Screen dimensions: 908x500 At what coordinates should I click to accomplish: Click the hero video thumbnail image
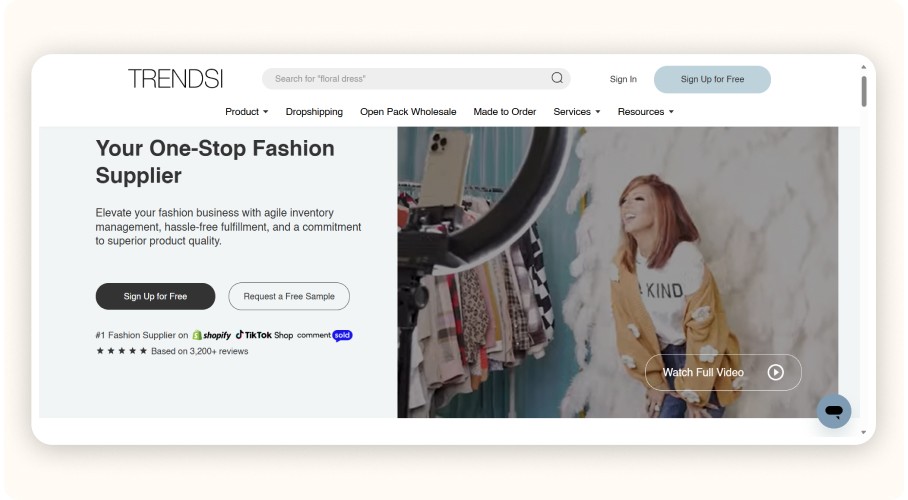click(x=617, y=272)
